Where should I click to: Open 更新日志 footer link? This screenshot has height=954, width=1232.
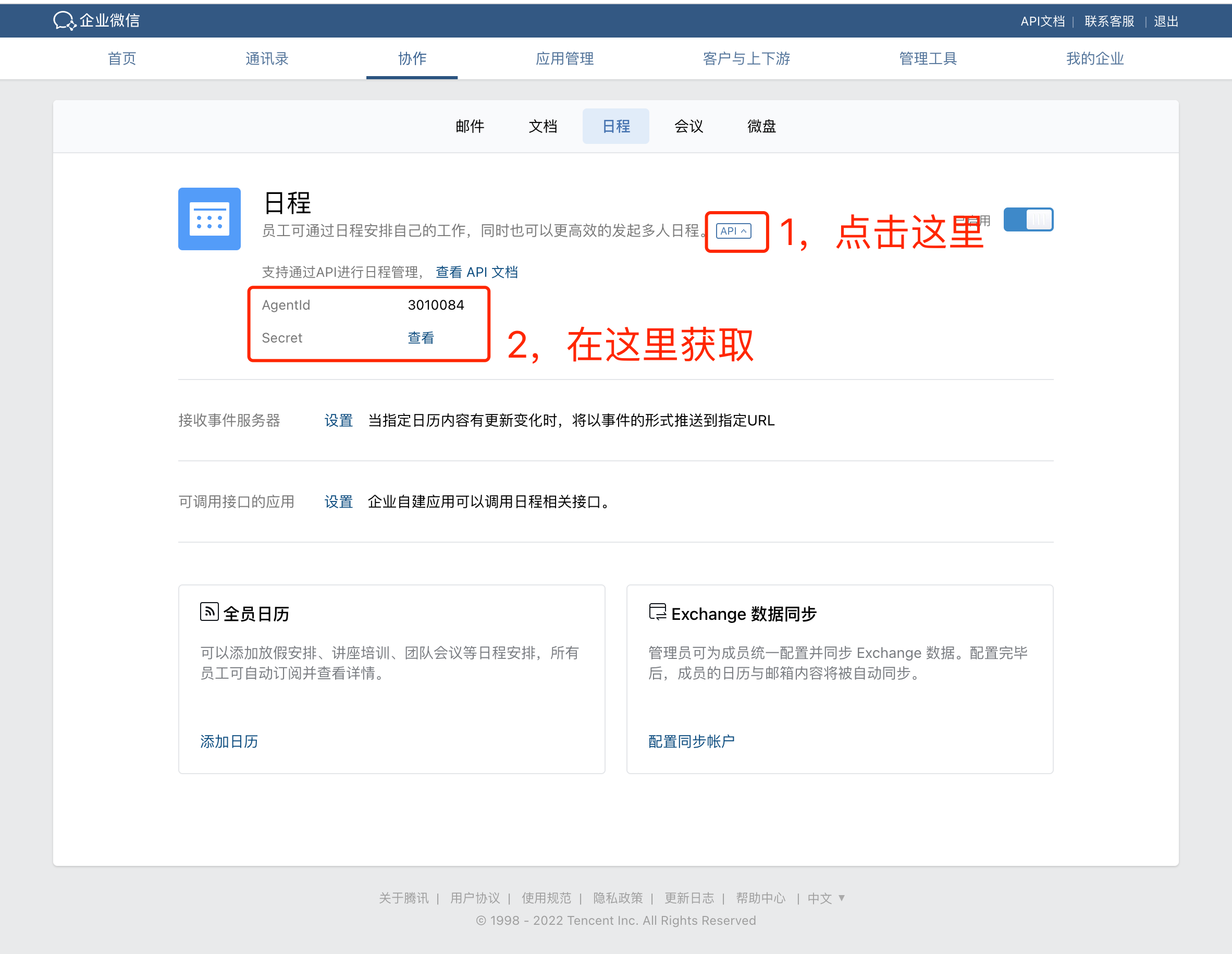click(689, 898)
